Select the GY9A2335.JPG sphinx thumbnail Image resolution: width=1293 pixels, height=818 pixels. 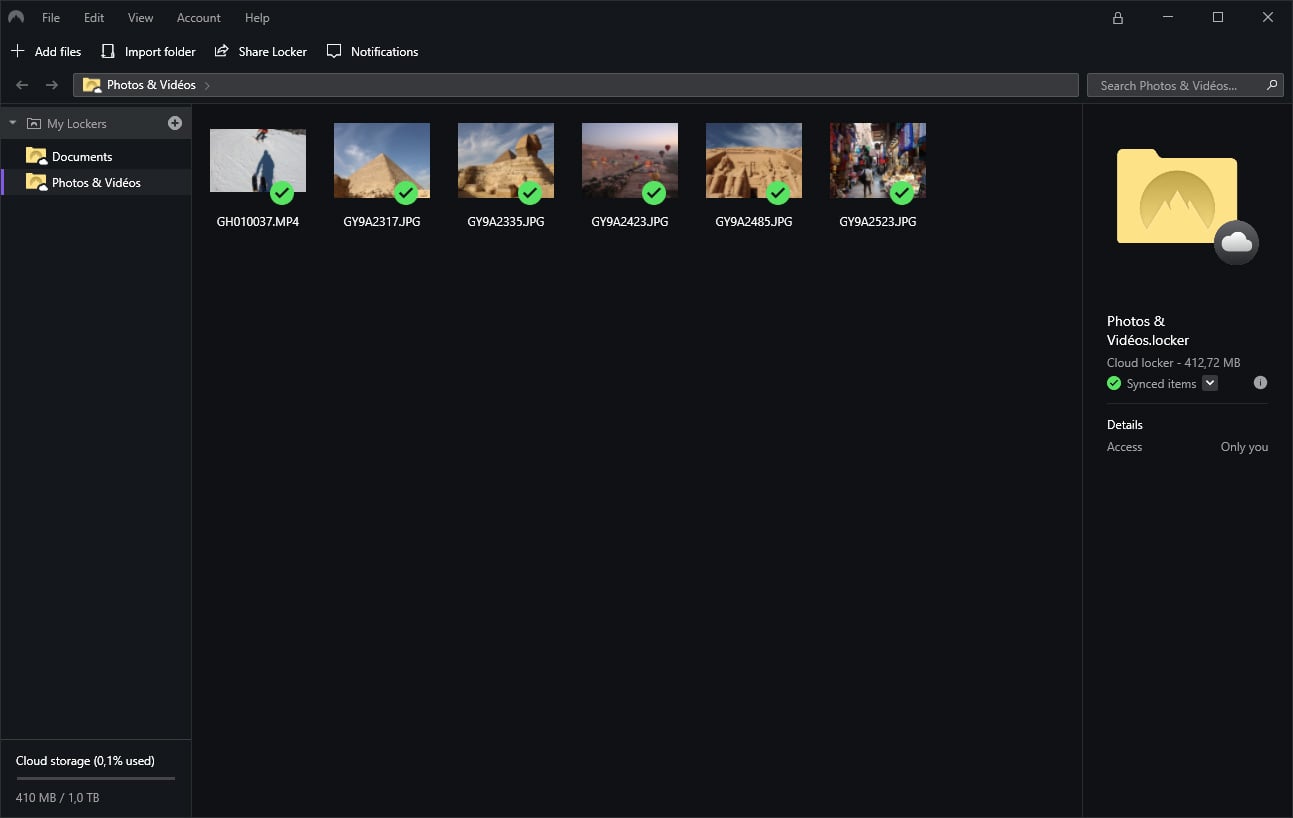506,160
